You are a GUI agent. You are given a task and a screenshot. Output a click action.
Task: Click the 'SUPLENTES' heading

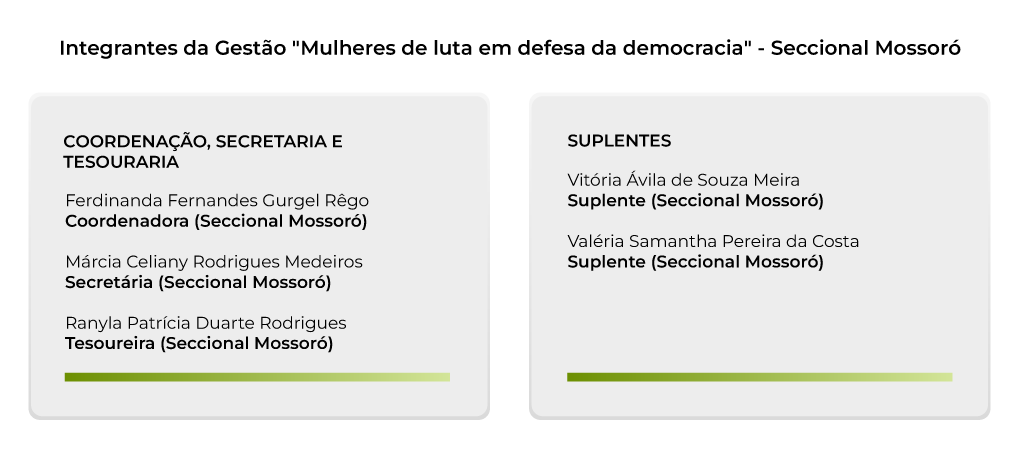point(619,141)
